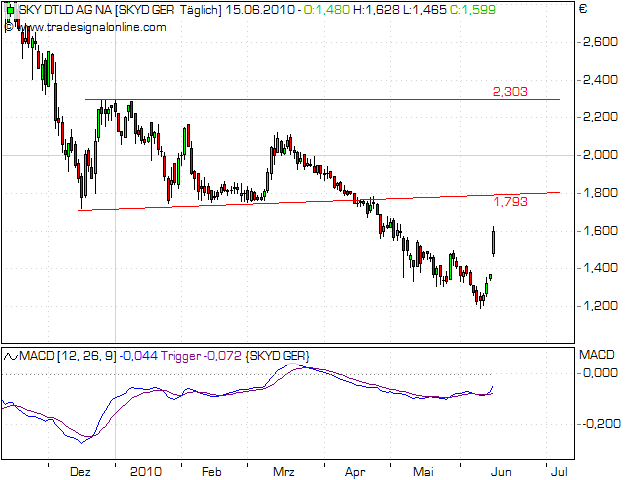Image resolution: width=640 pixels, height=480 pixels.
Task: Click the Jun month label
Action: (501, 472)
